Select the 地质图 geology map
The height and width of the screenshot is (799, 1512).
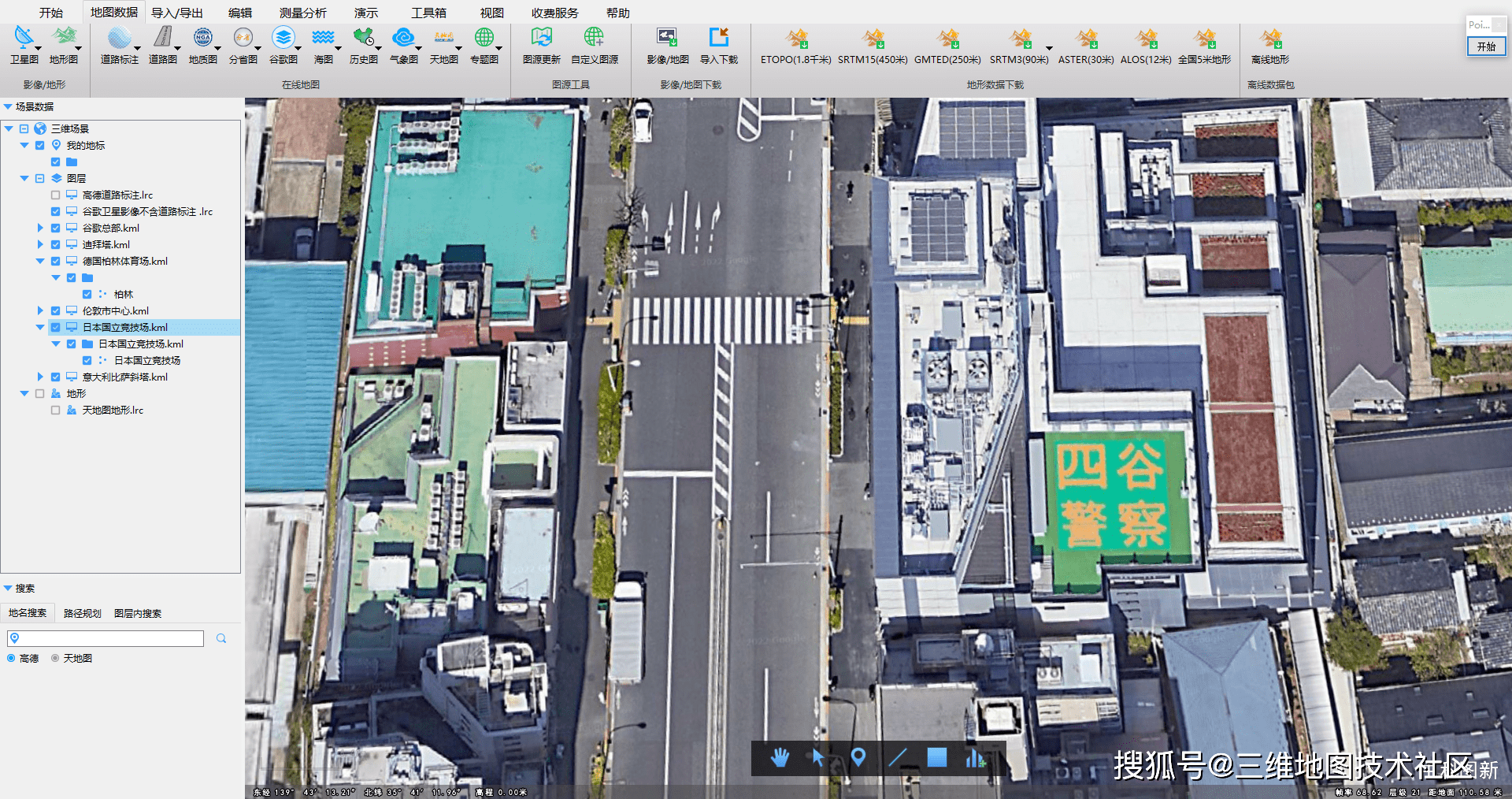coord(203,45)
